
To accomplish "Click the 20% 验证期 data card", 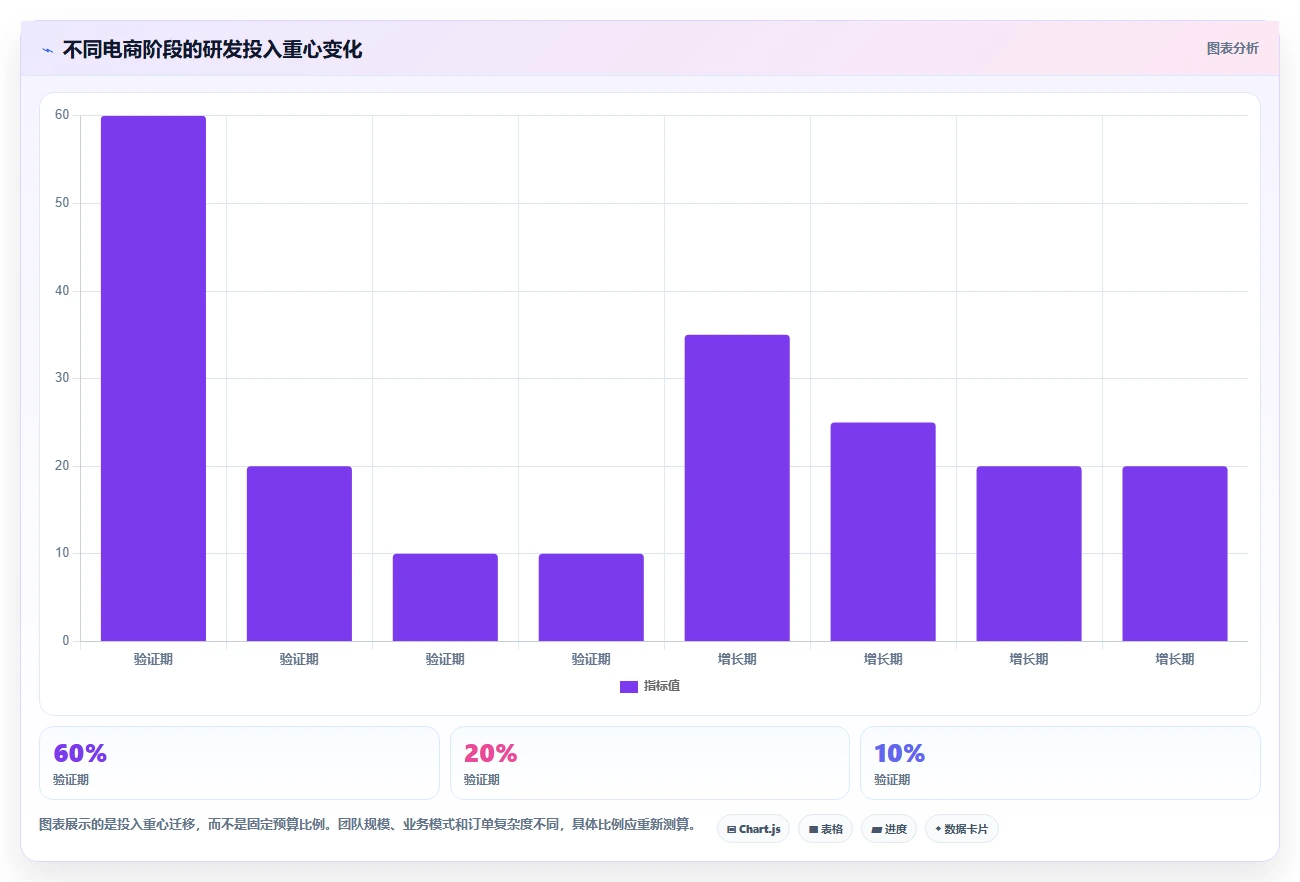I will (650, 763).
